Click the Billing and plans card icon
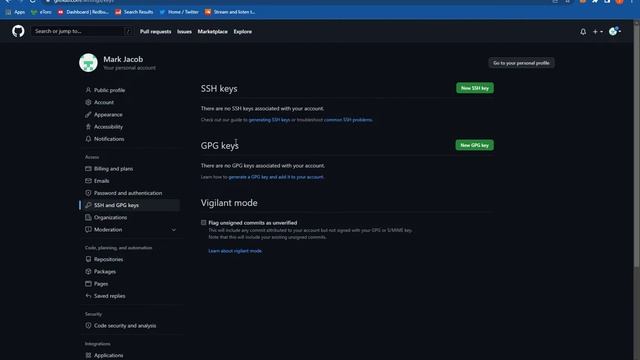 [x=88, y=169]
